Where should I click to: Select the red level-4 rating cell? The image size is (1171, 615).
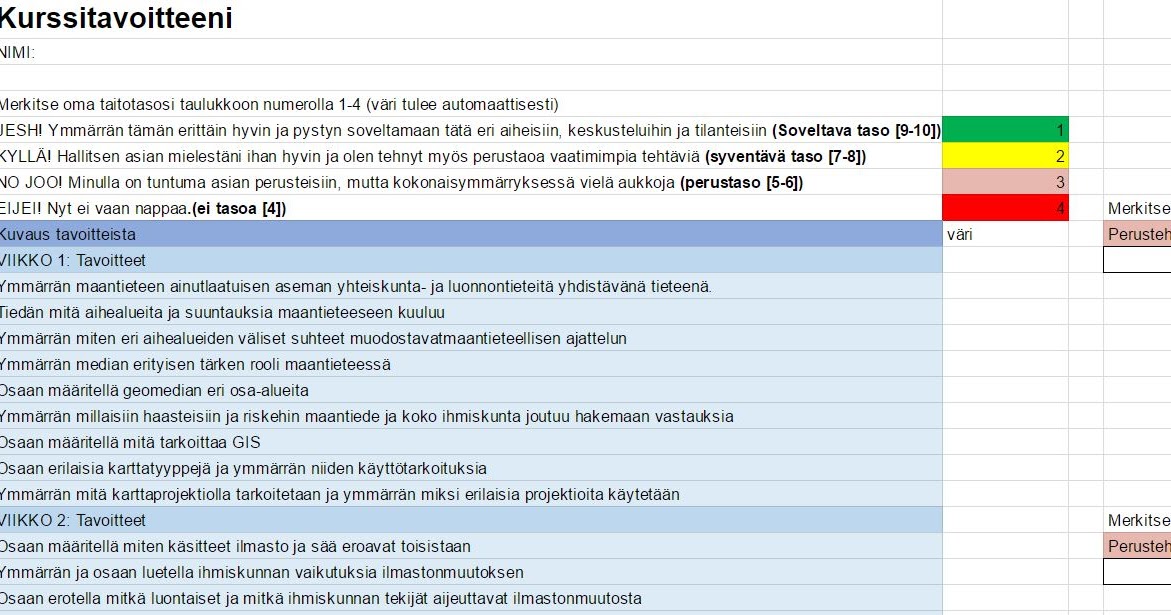click(x=1005, y=208)
